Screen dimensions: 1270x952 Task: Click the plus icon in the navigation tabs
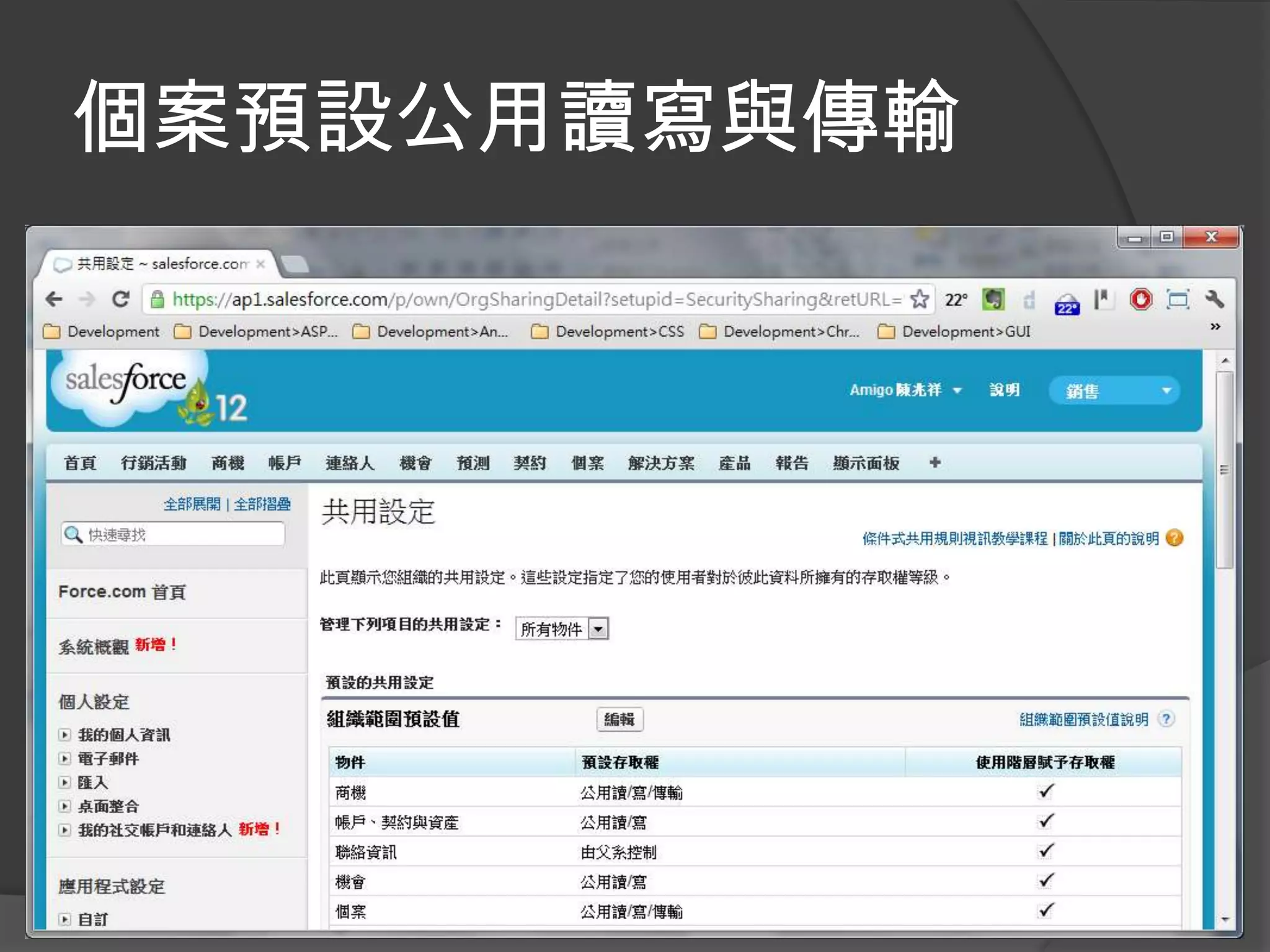coord(935,462)
